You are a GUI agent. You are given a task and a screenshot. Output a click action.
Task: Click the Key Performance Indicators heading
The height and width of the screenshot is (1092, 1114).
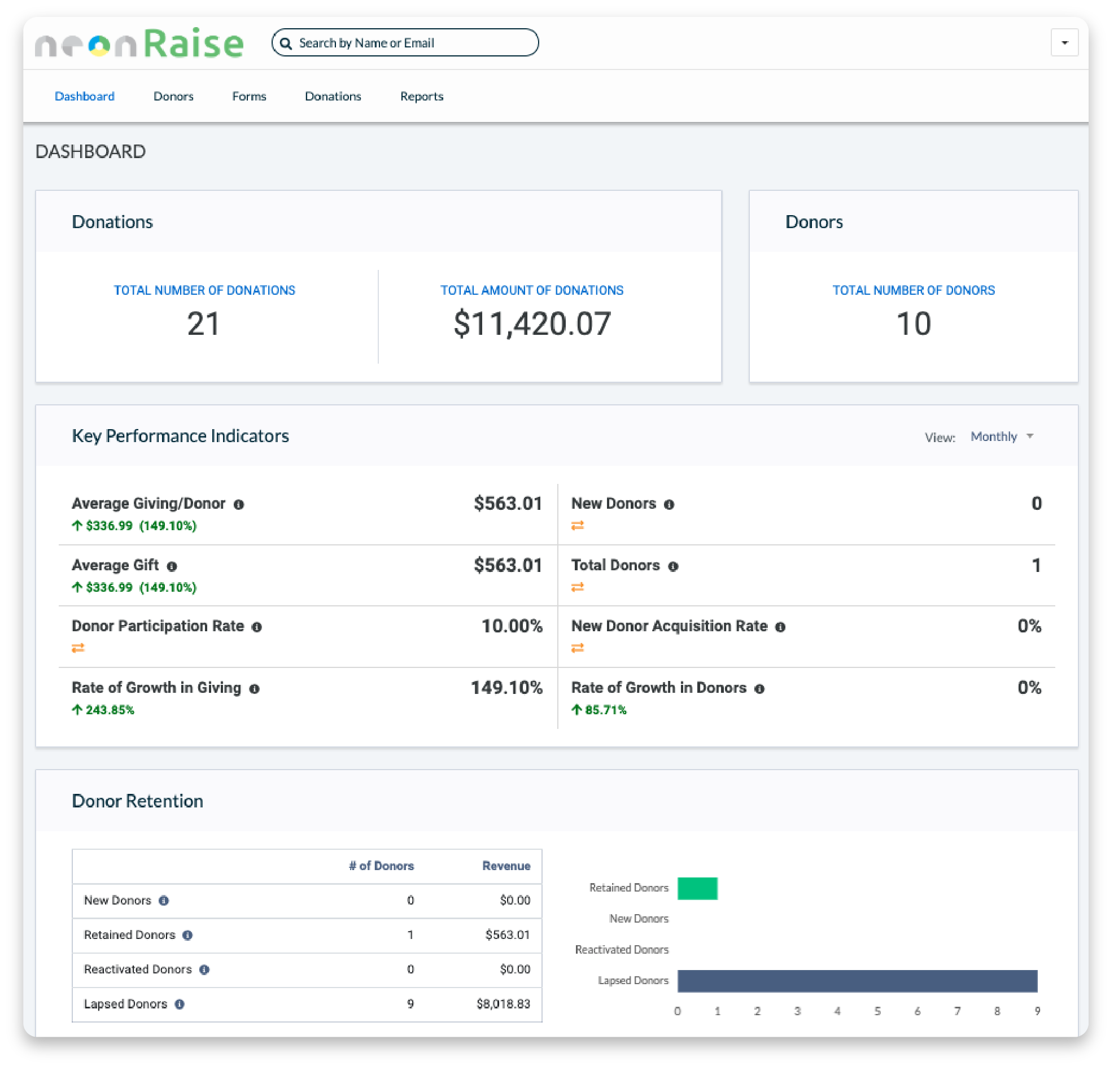pos(180,436)
